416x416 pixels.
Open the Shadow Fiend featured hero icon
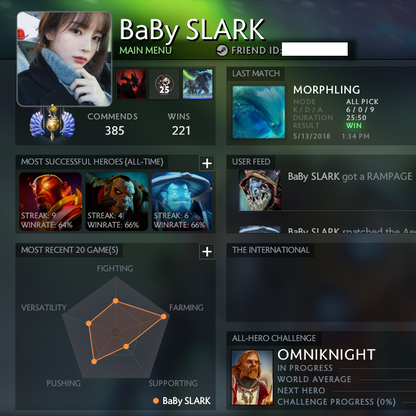tap(131, 84)
